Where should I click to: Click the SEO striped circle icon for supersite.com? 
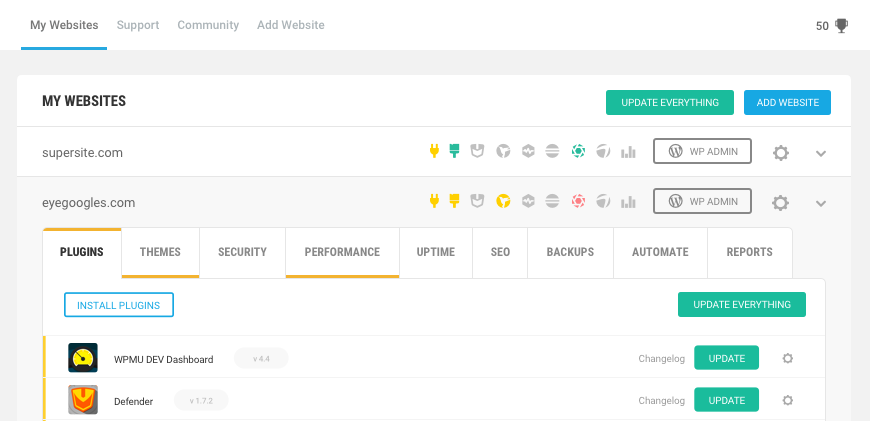tap(552, 151)
